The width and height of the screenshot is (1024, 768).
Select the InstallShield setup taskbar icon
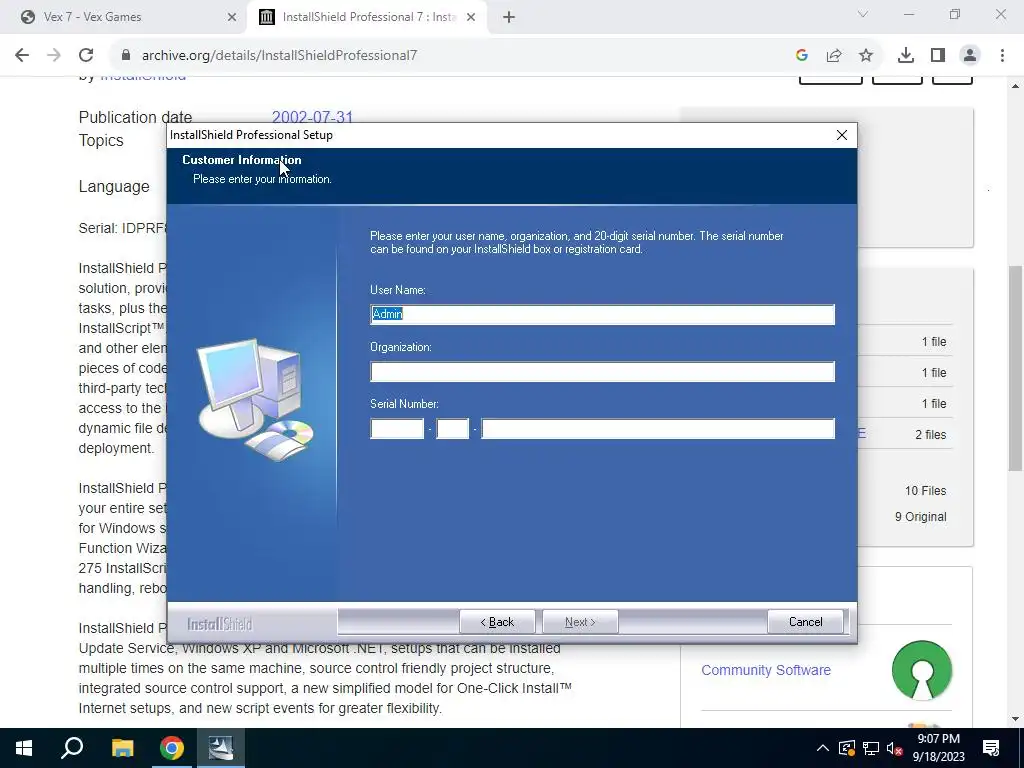pyautogui.click(x=221, y=748)
